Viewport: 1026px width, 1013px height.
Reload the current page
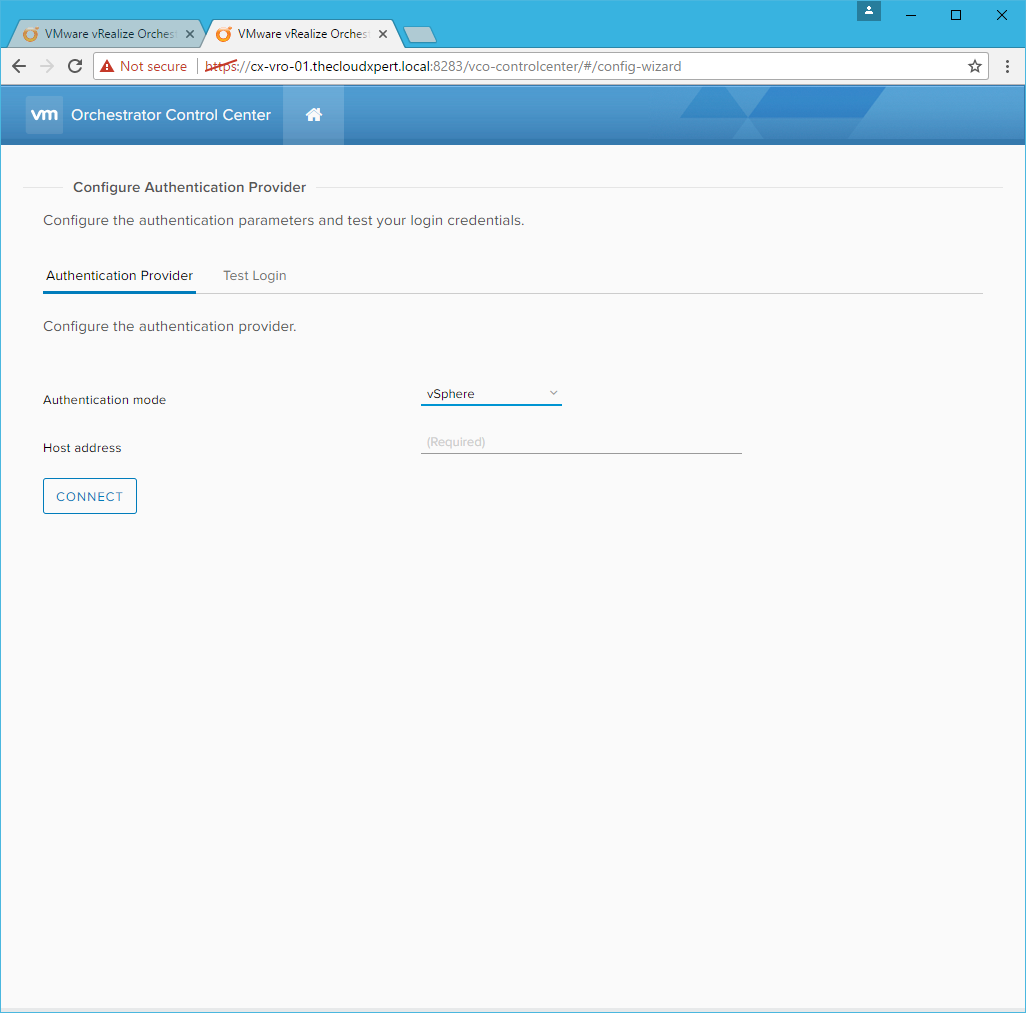[x=74, y=66]
